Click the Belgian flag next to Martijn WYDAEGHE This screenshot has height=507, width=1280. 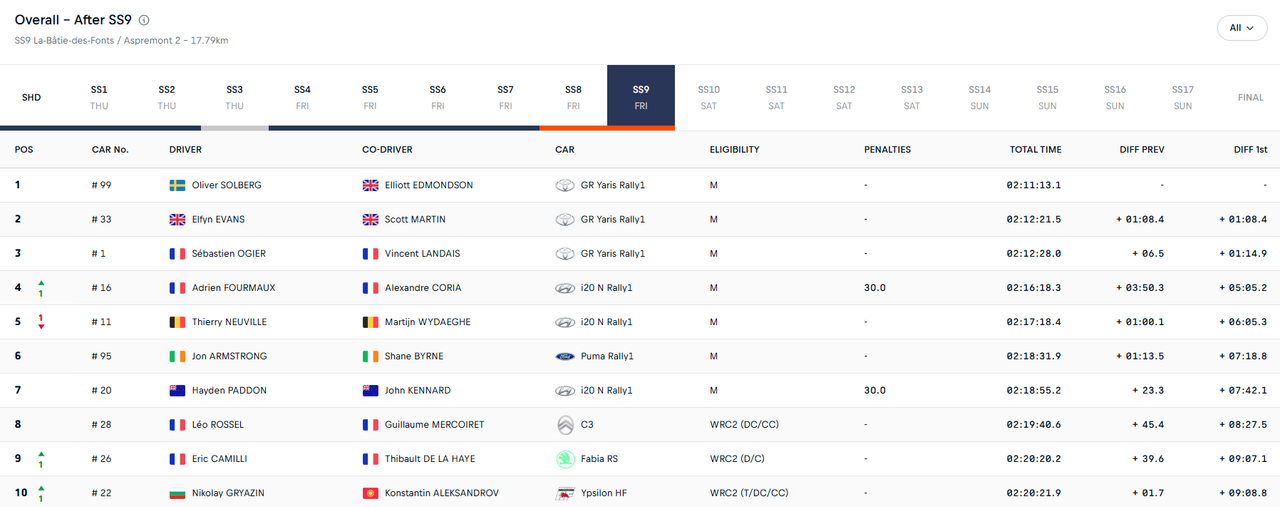click(371, 322)
